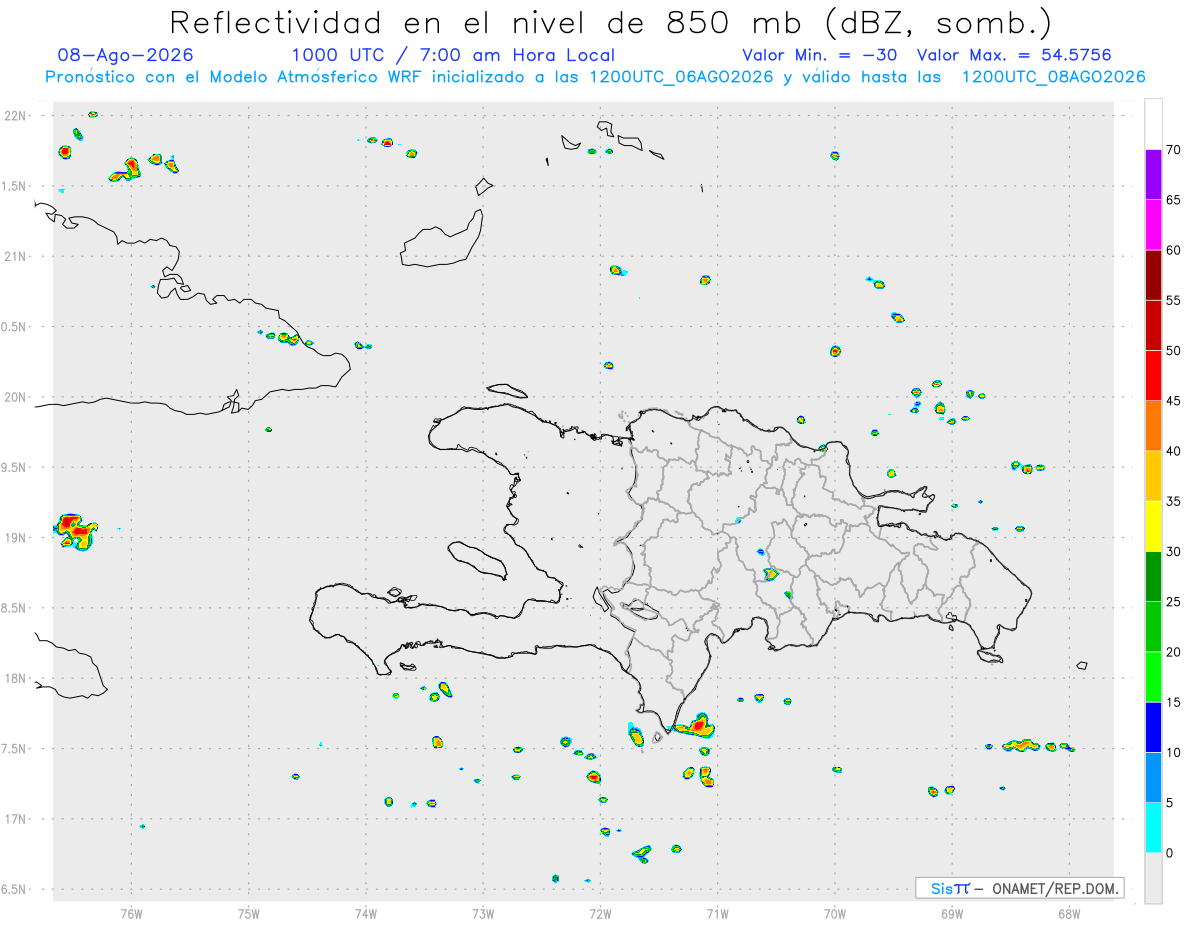This screenshot has width=1200, height=927.
Task: Select the '45' colorbar tick label
Action: [x=1173, y=401]
